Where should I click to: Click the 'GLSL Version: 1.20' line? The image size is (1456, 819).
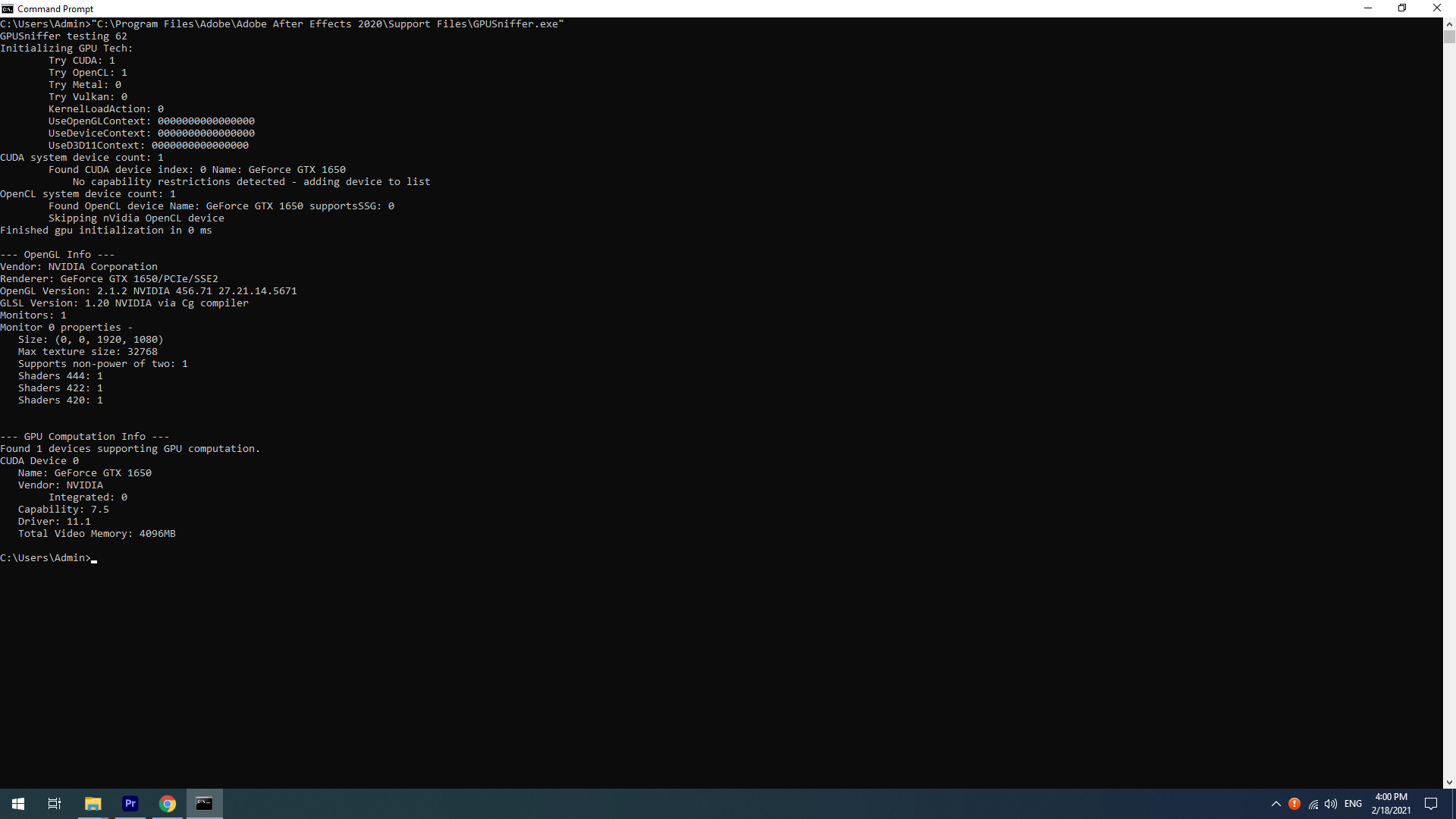point(124,303)
